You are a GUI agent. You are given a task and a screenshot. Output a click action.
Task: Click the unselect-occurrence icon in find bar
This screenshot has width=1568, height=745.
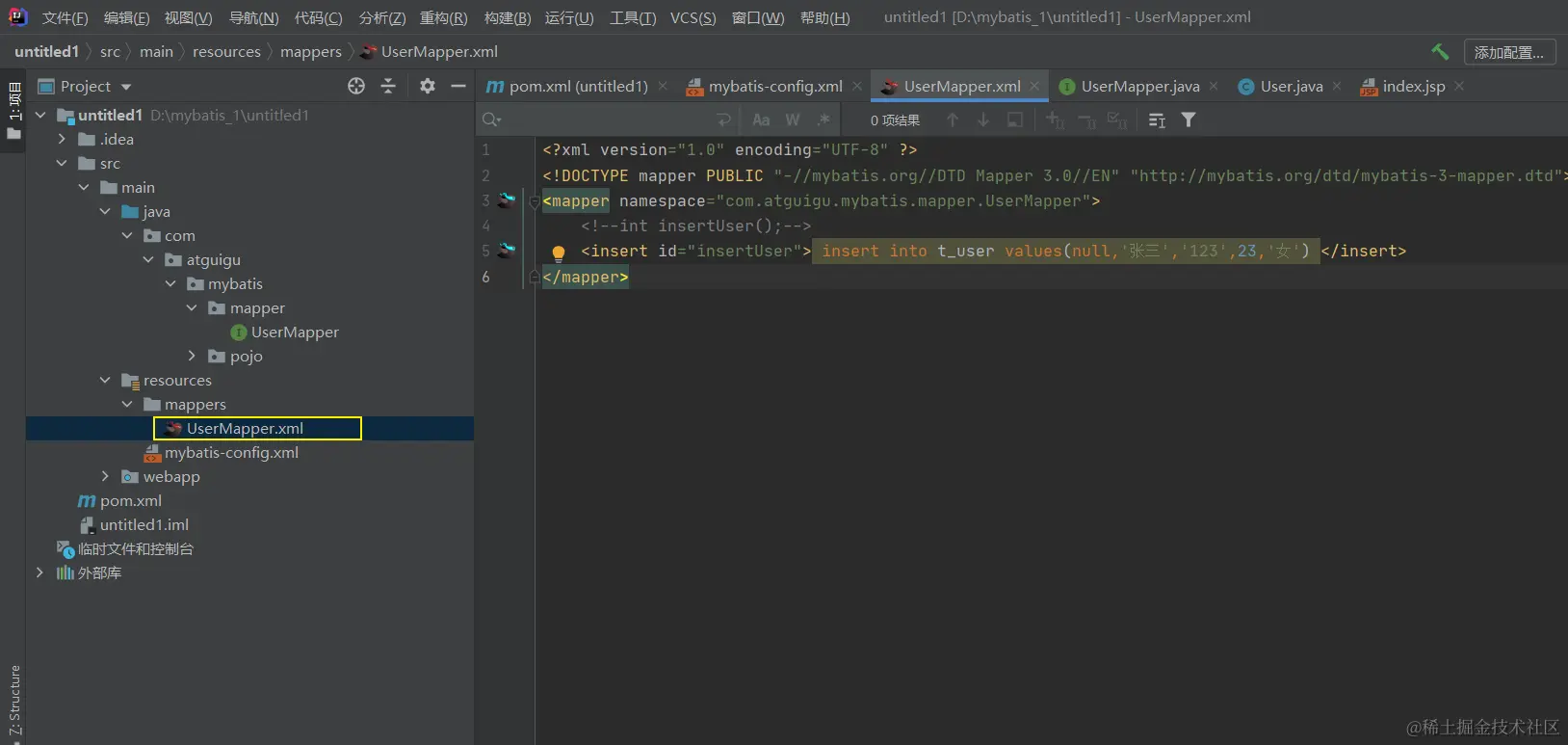pos(1086,120)
